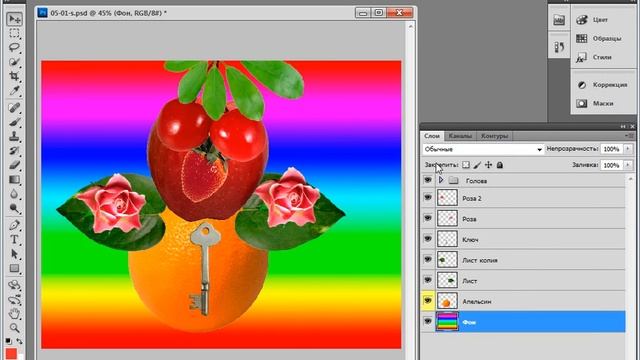
Task: Select the Lasso tool
Action: coord(14,47)
